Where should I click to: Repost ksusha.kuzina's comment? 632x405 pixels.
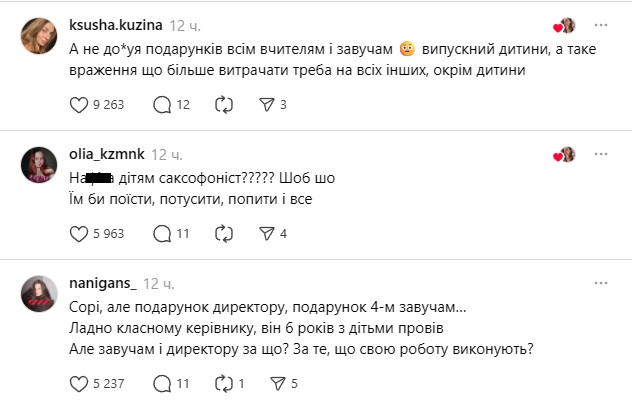[x=225, y=104]
